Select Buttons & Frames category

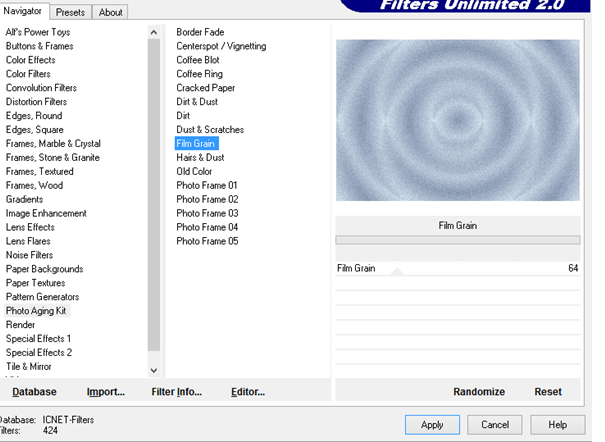pyautogui.click(x=39, y=46)
